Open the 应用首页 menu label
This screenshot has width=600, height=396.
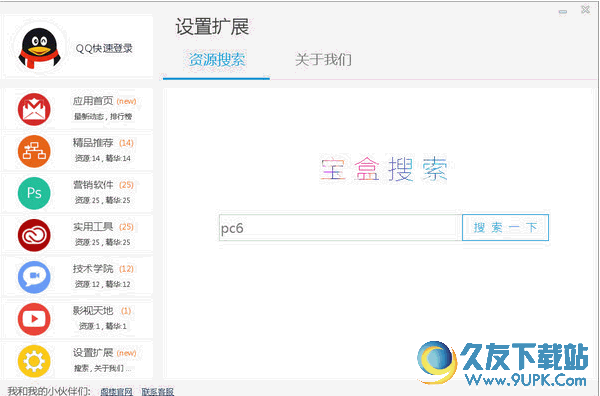(x=93, y=101)
